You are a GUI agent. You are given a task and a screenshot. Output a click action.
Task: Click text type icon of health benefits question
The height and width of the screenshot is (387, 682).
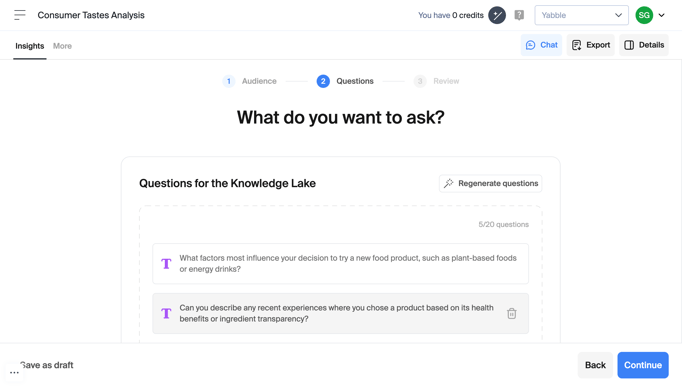pyautogui.click(x=166, y=313)
